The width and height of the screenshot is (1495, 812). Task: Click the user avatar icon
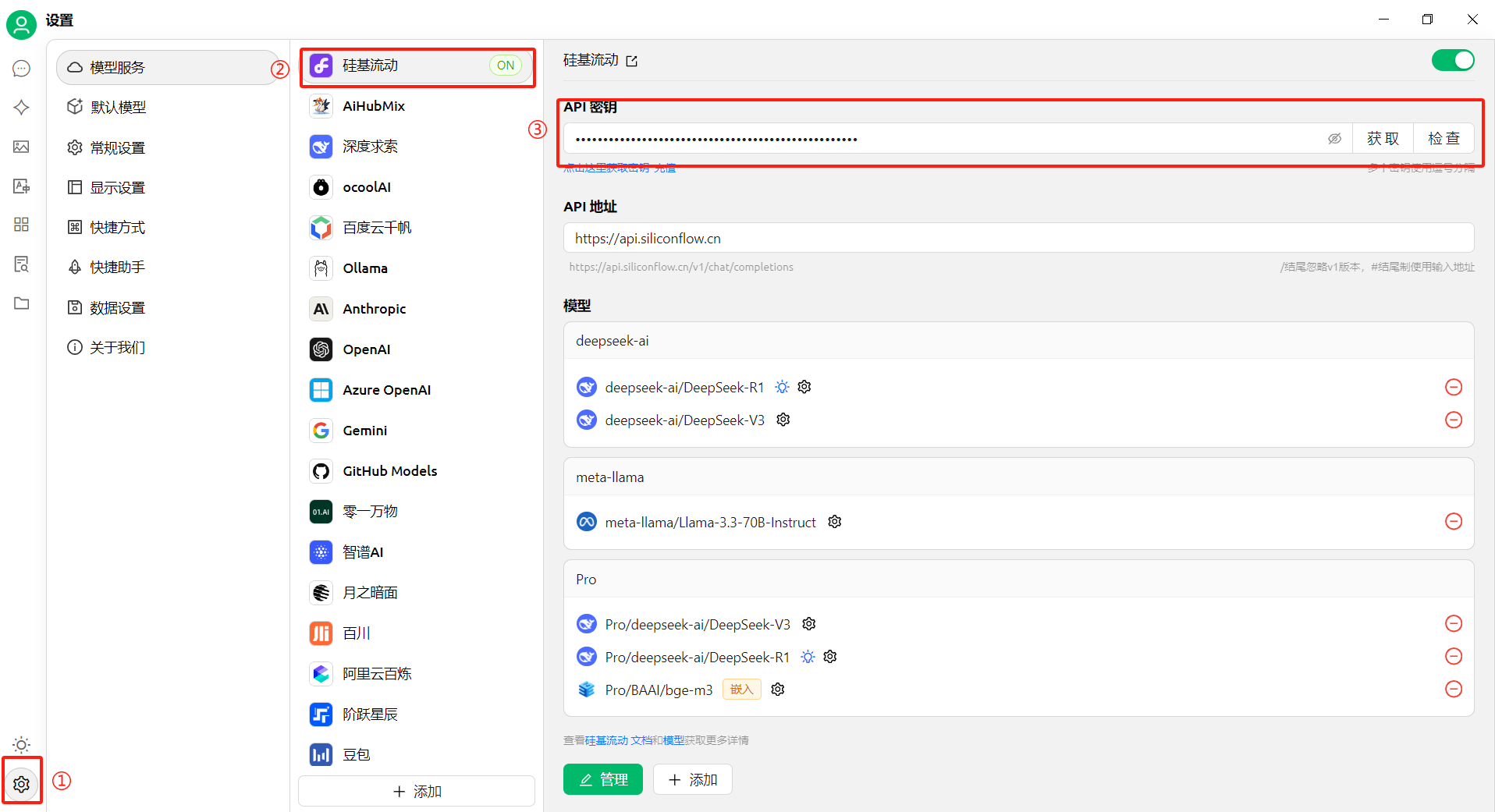click(21, 24)
